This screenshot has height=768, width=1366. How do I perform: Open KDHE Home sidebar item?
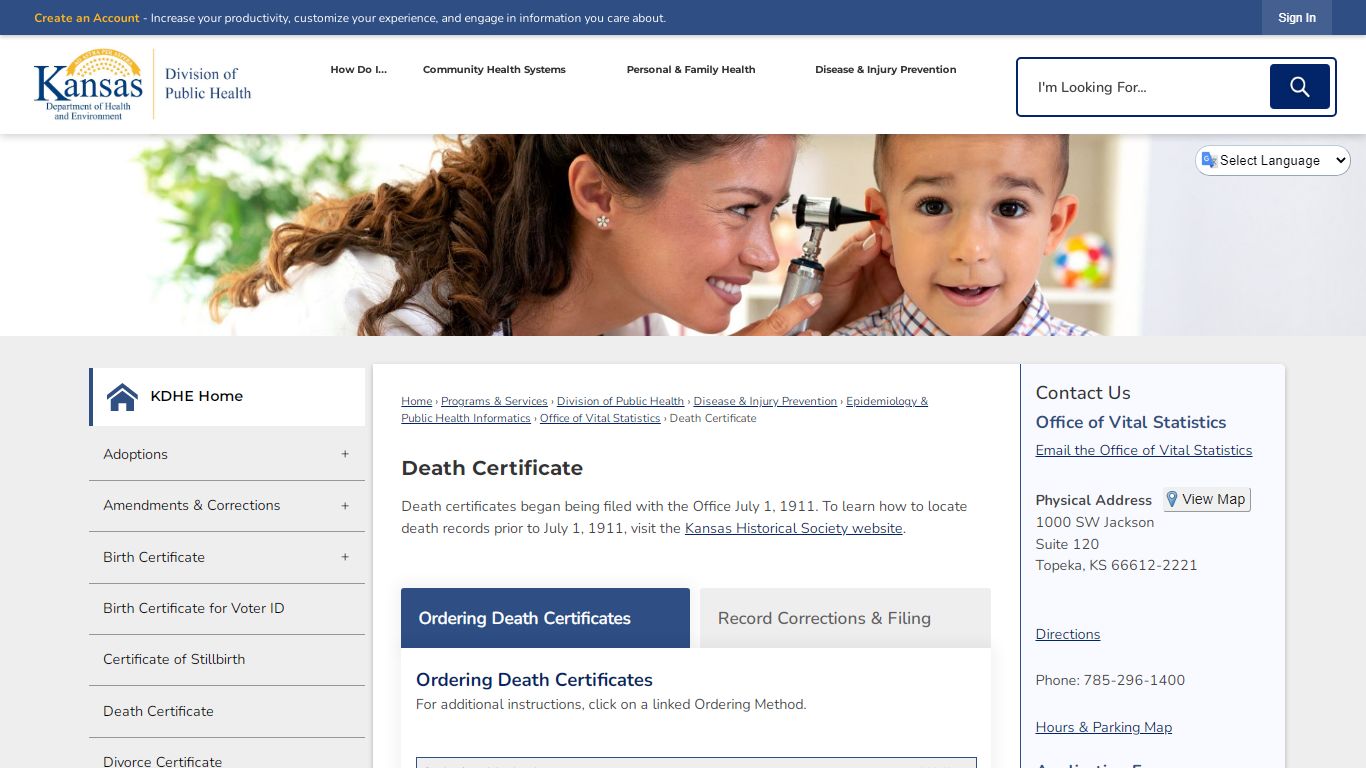pos(227,397)
